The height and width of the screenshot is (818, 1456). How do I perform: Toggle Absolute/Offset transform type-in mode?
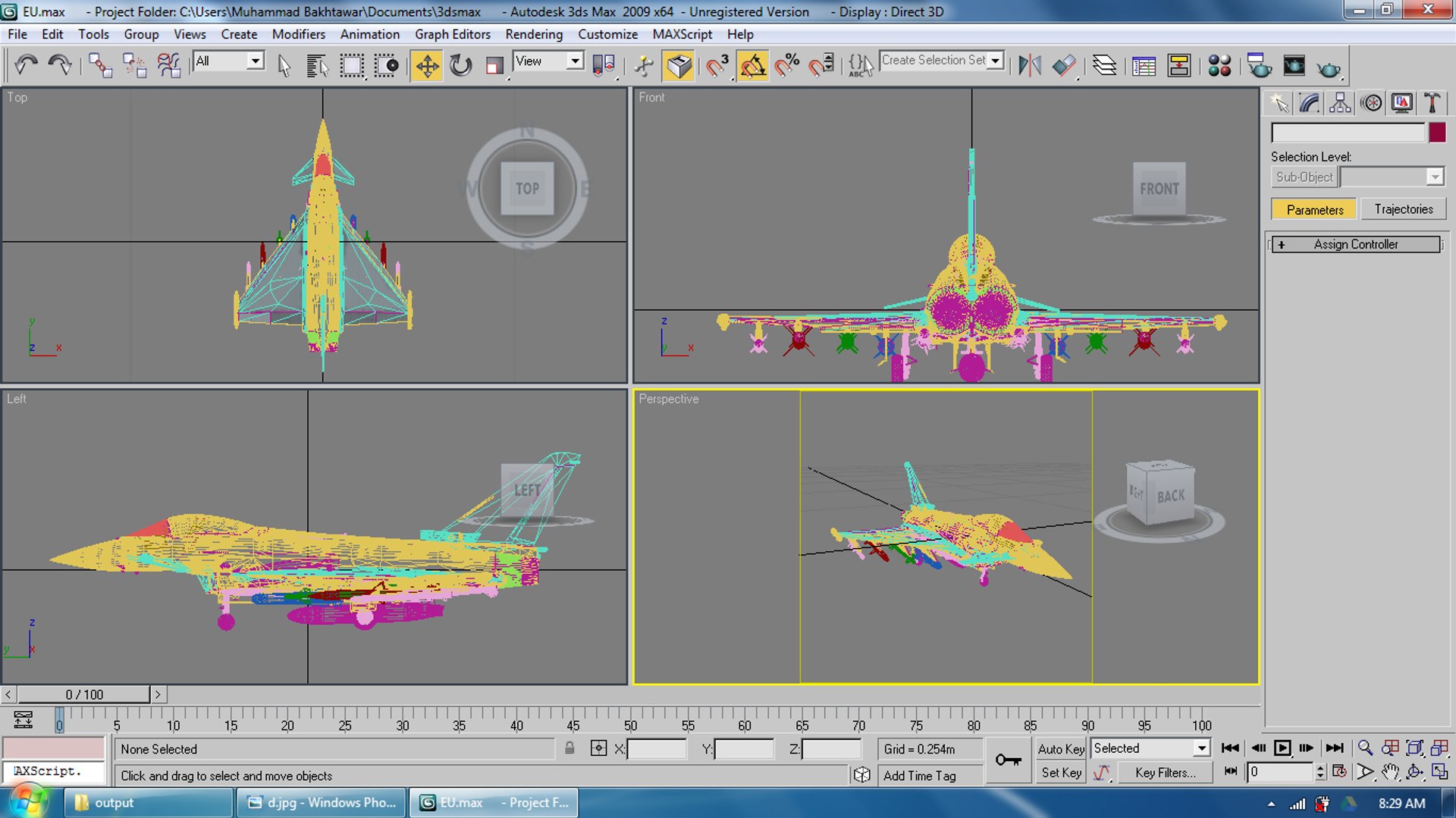click(x=598, y=749)
